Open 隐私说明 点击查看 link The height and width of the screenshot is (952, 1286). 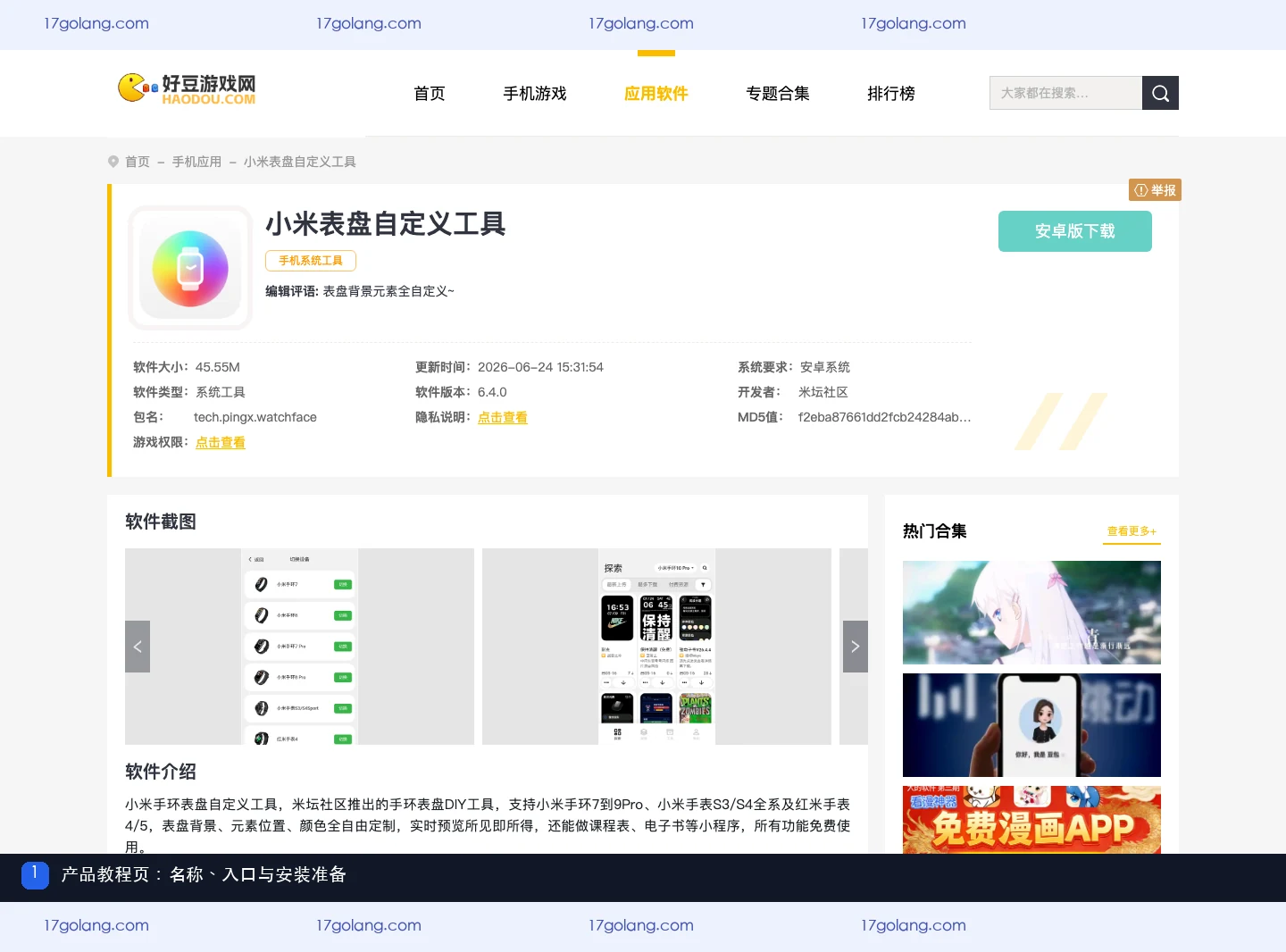(503, 417)
